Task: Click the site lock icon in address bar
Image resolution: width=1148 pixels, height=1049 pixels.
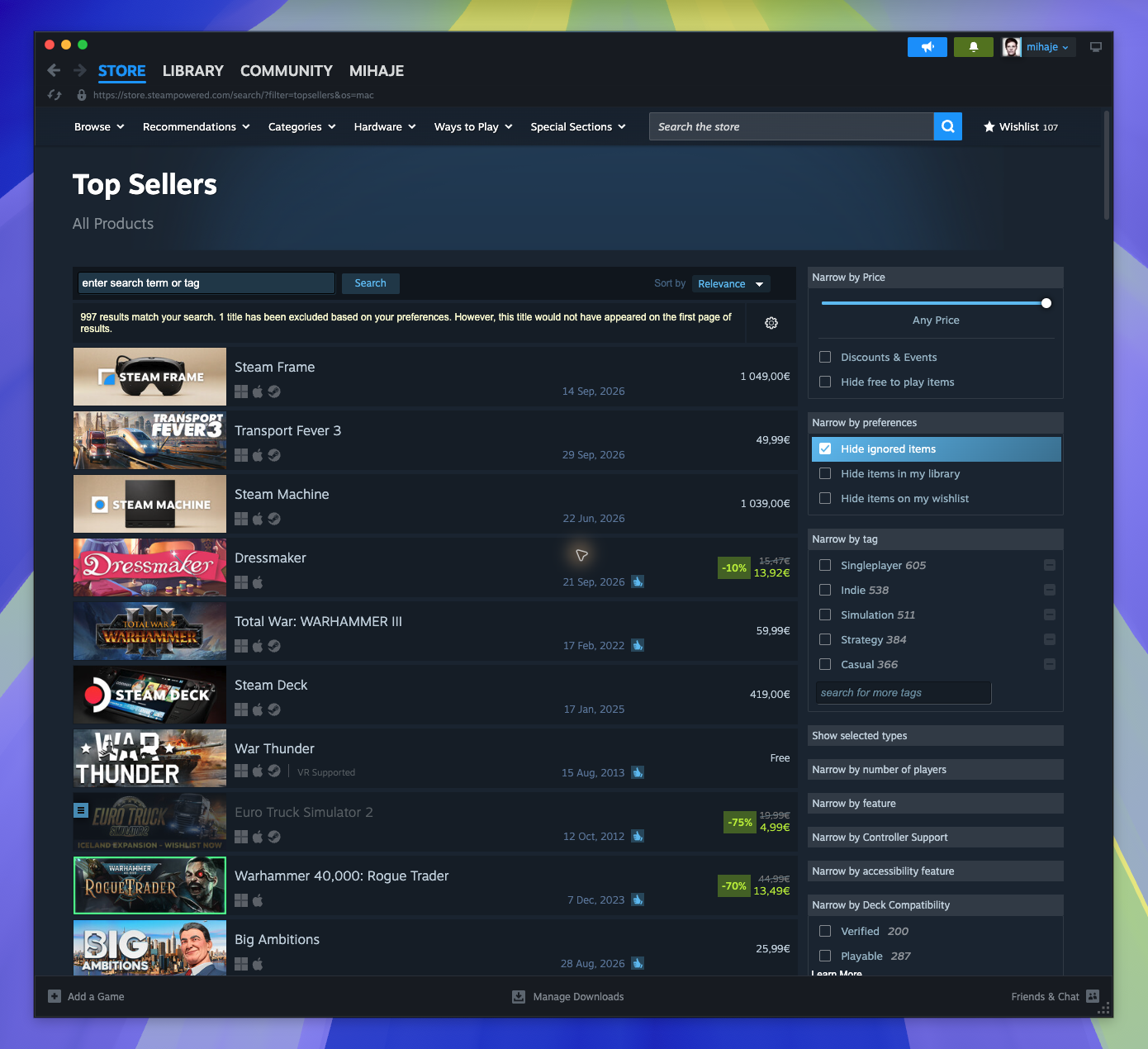Action: pyautogui.click(x=82, y=95)
